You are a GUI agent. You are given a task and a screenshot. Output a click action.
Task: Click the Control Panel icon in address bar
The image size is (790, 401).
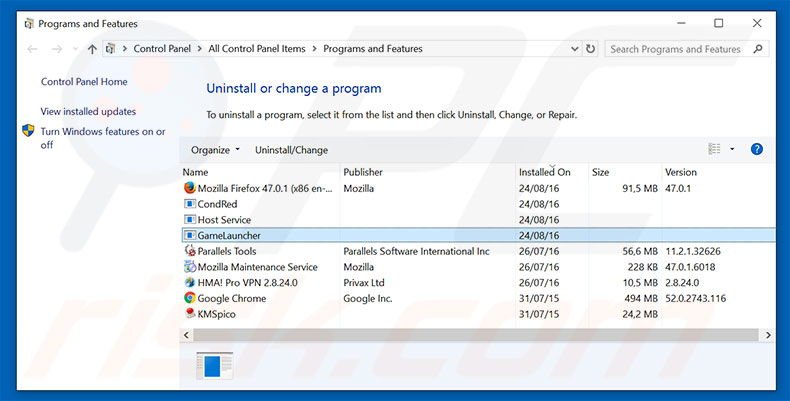click(x=110, y=49)
